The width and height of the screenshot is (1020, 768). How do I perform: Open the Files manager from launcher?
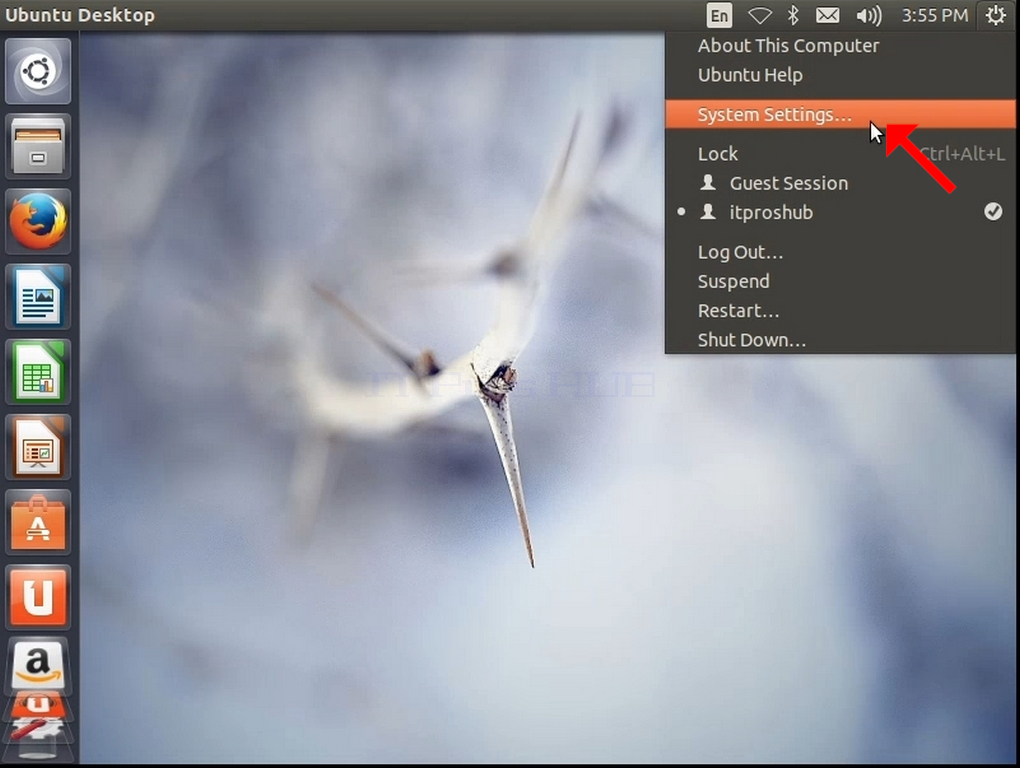(38, 146)
